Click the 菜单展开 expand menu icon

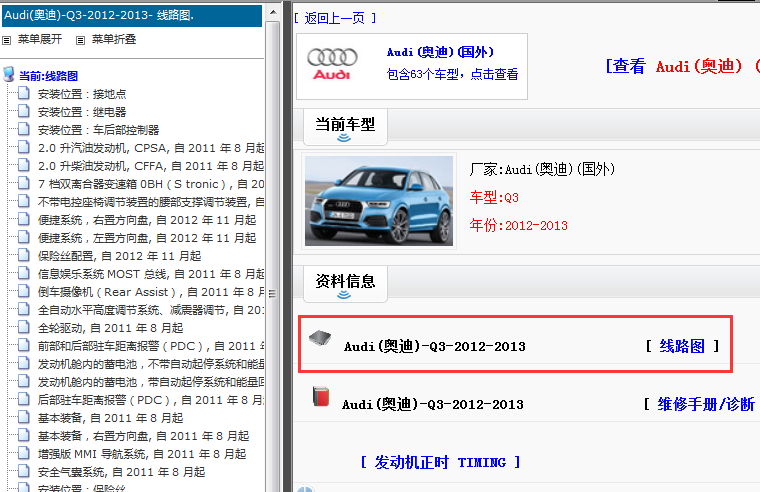(x=6, y=40)
